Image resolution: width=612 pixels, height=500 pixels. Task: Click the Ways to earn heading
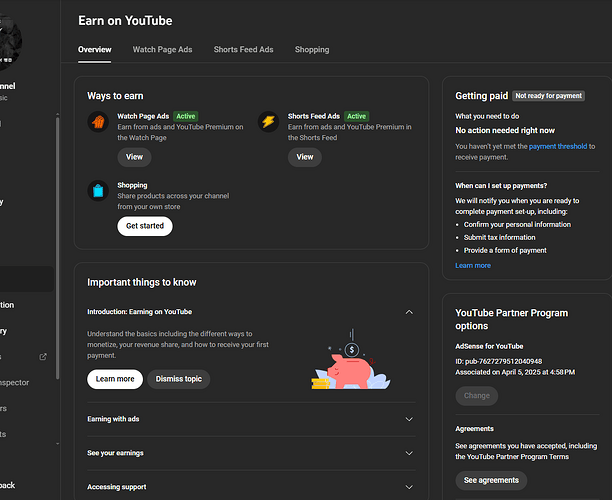115,96
